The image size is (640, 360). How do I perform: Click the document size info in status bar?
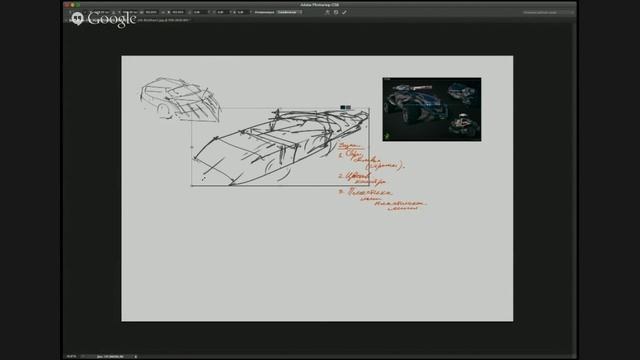(x=110, y=356)
